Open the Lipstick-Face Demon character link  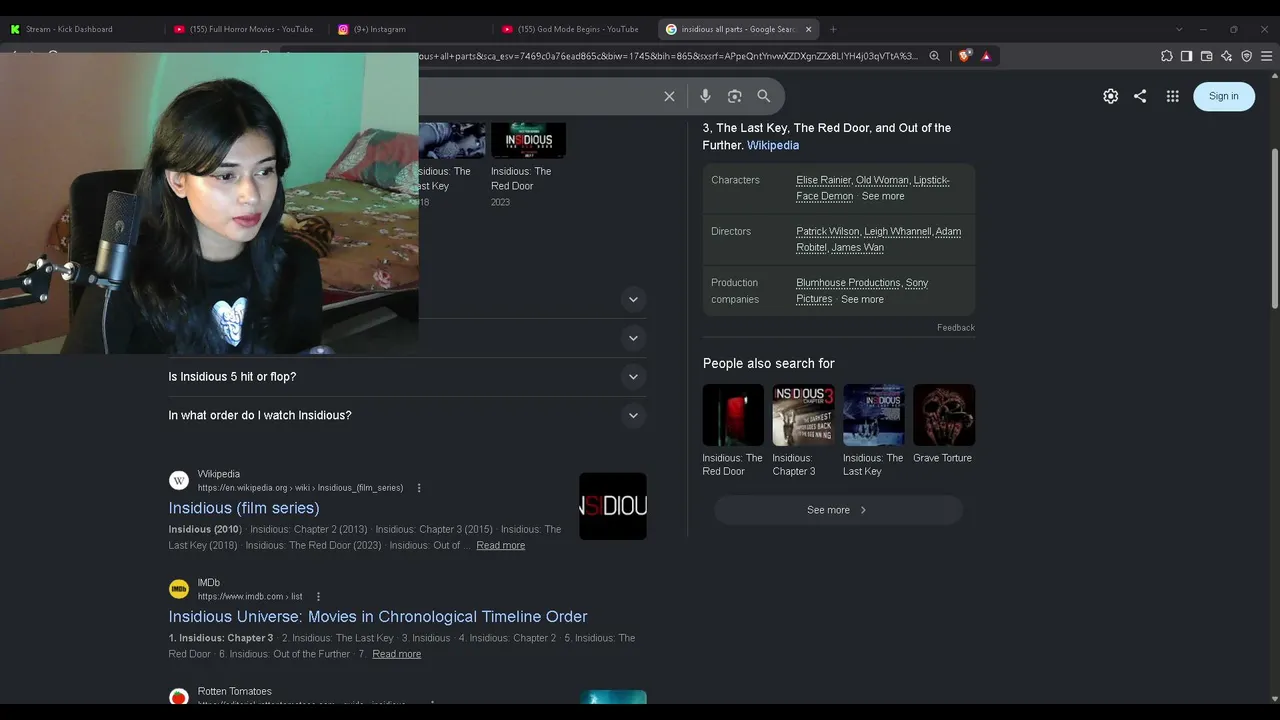pyautogui.click(x=873, y=188)
